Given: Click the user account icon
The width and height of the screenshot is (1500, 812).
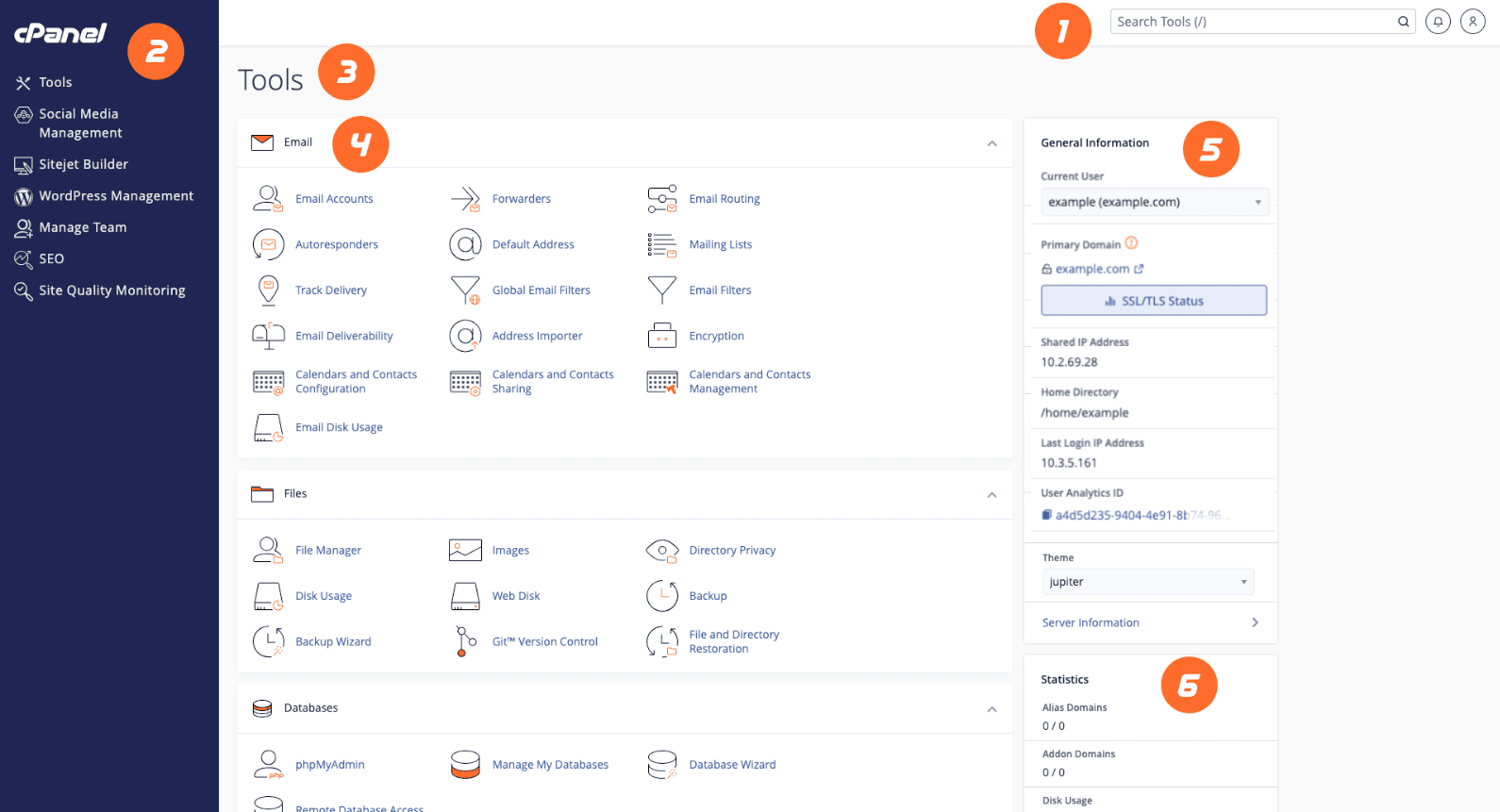Looking at the screenshot, I should (1473, 22).
